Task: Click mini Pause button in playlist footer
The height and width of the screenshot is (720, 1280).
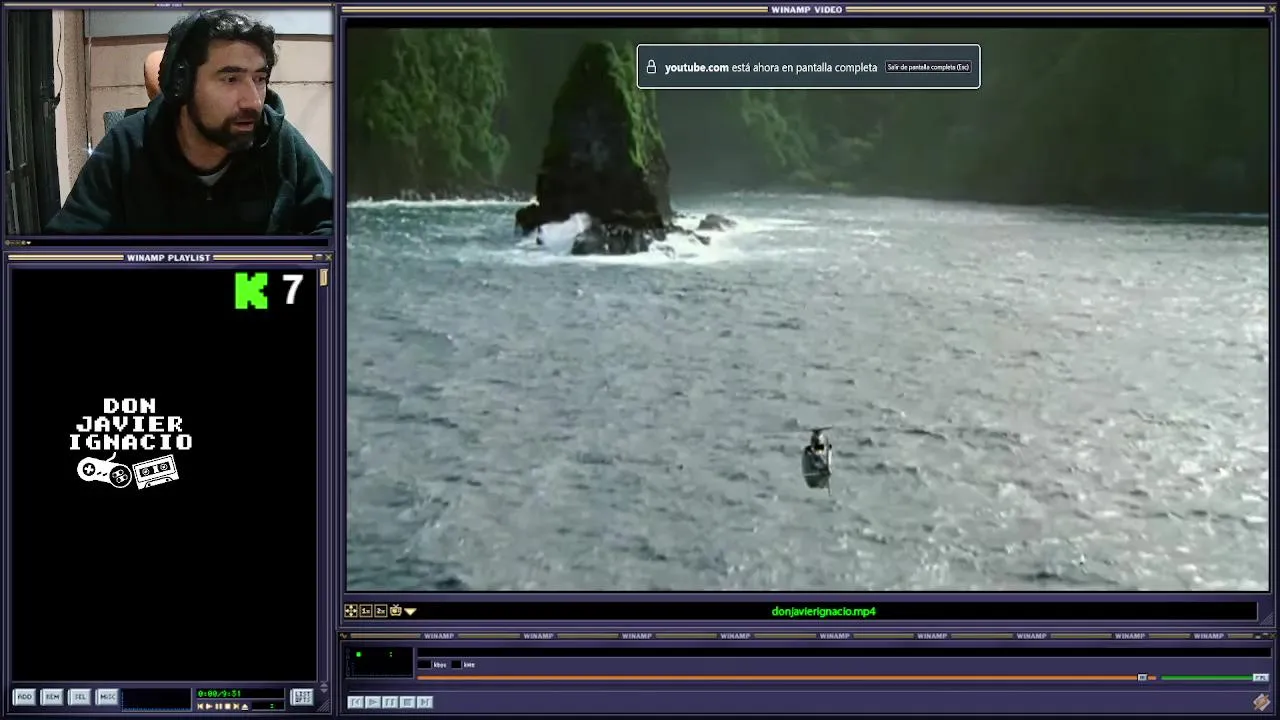Action: coord(218,706)
